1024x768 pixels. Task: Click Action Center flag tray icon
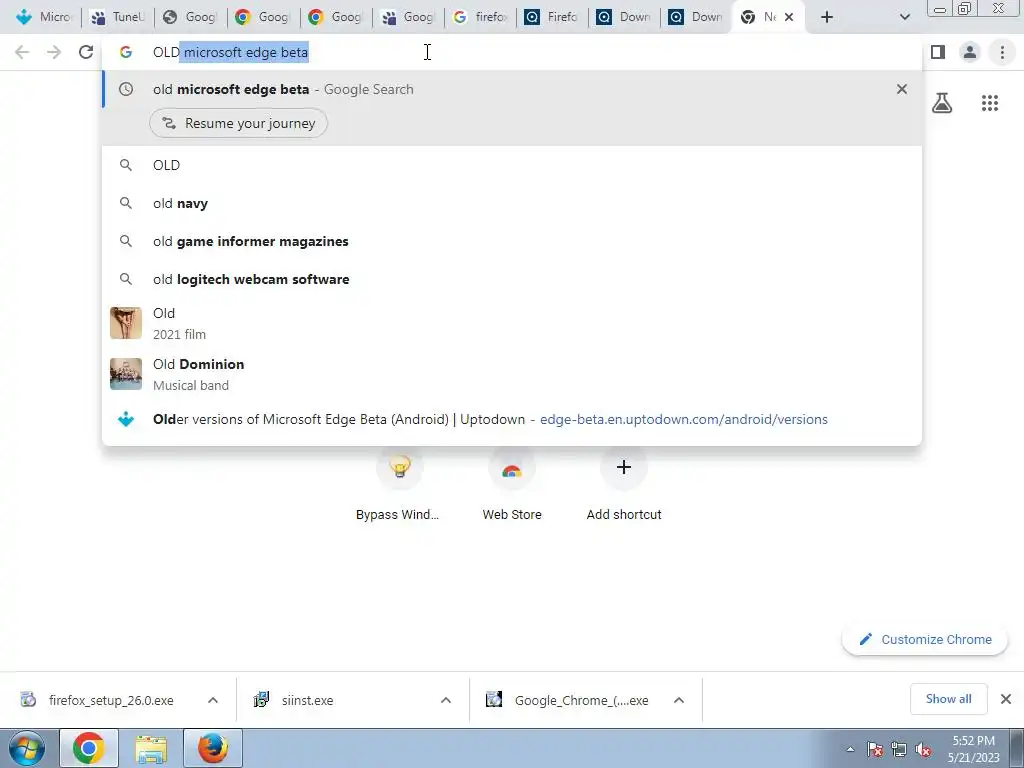pos(875,749)
